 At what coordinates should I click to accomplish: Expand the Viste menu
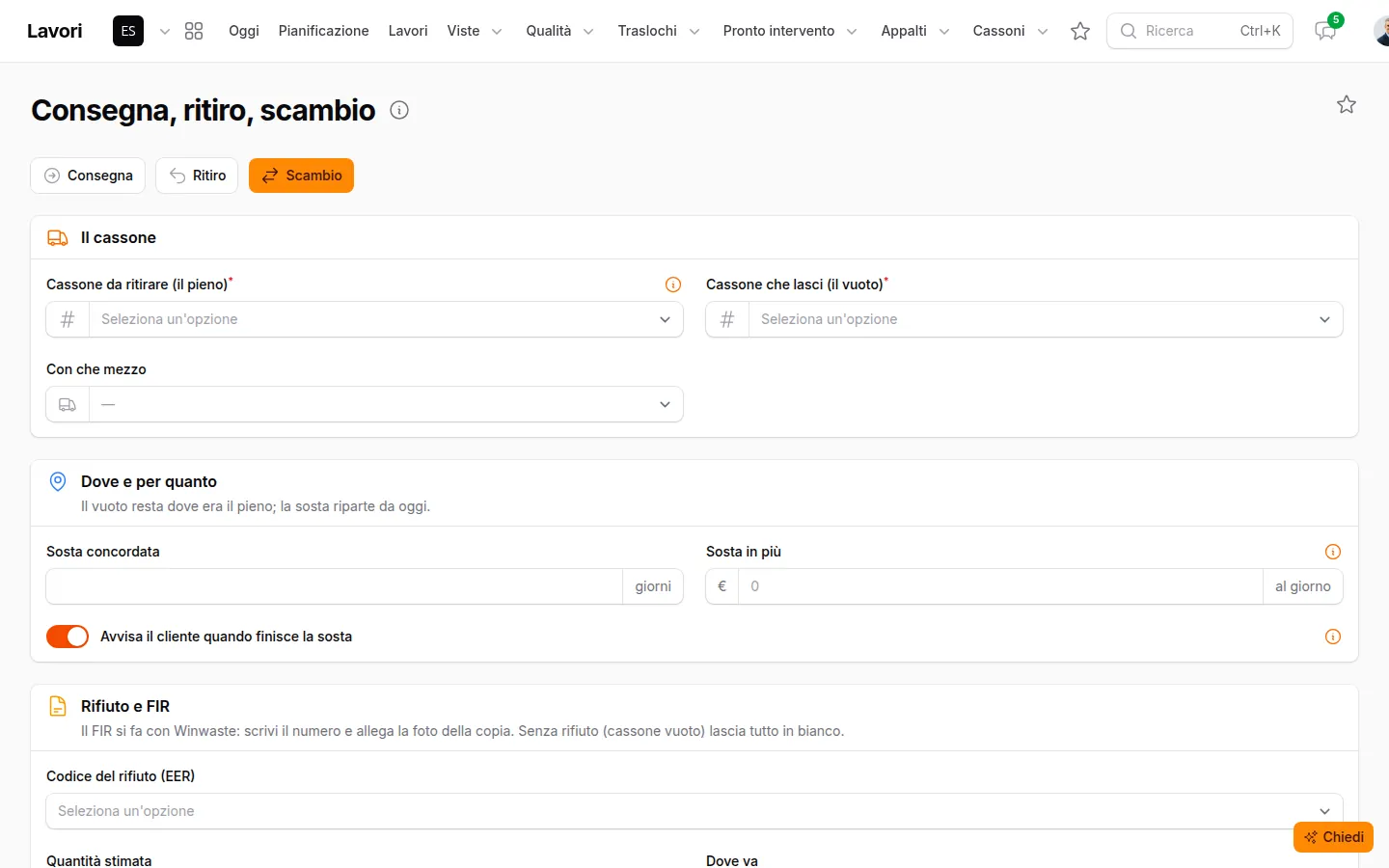(475, 31)
